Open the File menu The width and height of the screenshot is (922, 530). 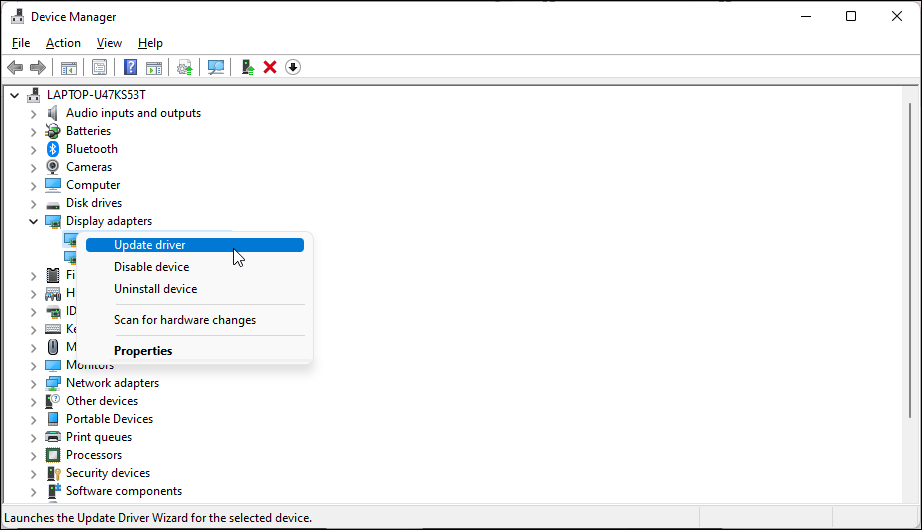point(21,43)
